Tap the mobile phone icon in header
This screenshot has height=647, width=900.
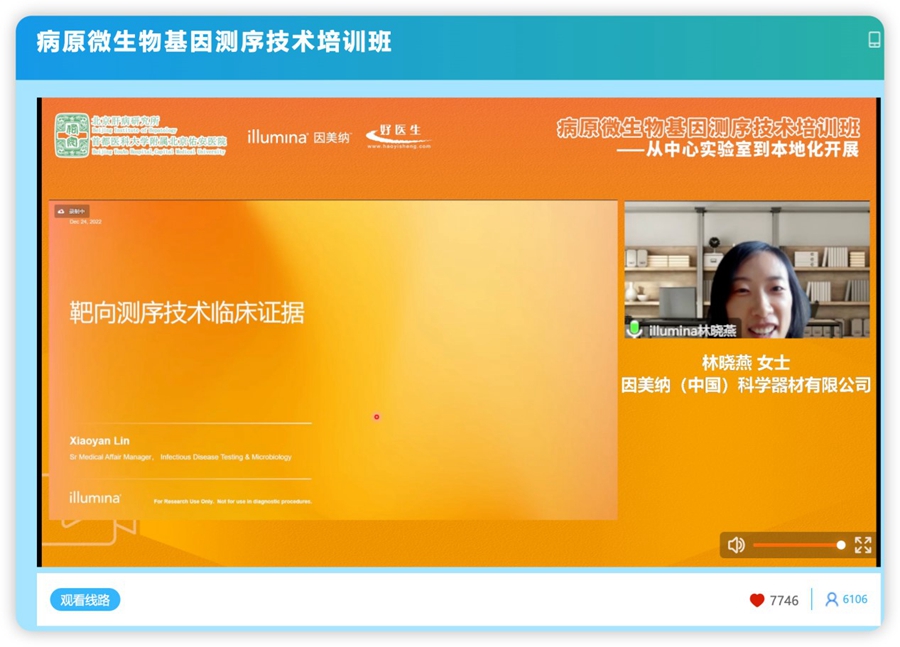[x=874, y=40]
